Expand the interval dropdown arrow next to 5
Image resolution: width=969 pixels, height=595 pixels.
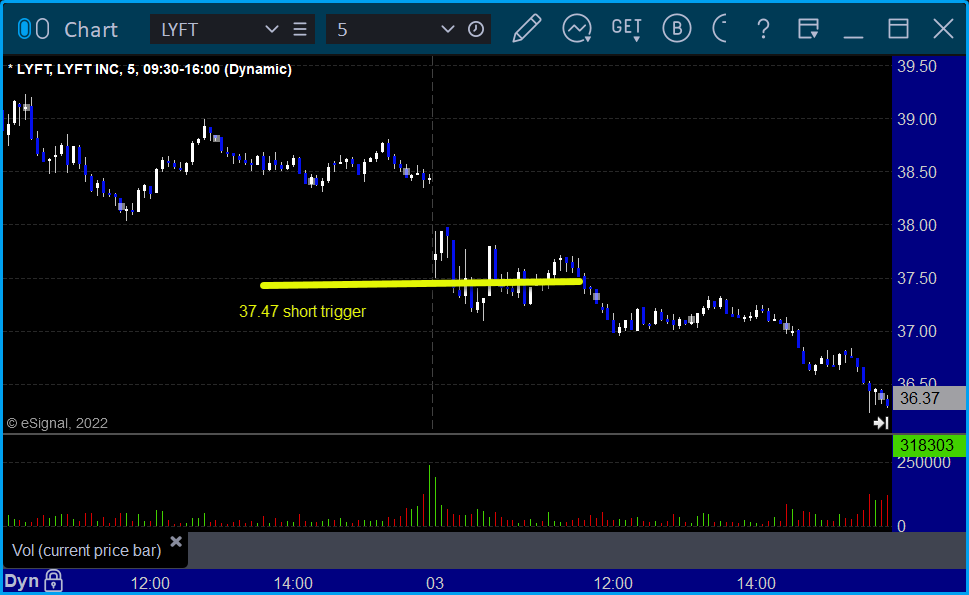(x=447, y=29)
